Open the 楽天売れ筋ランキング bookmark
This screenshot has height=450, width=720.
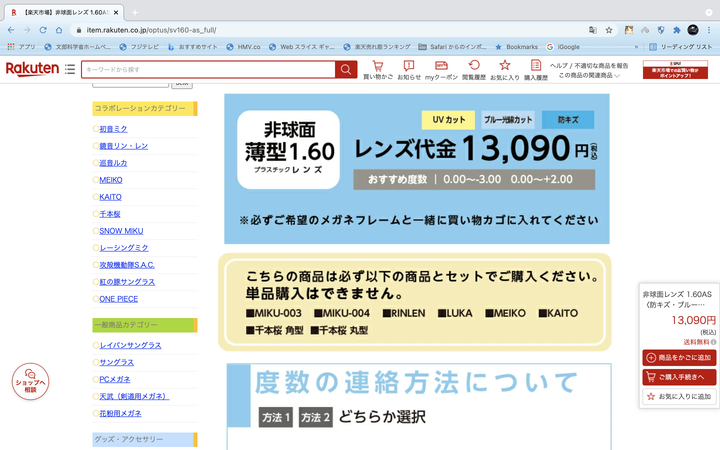[x=377, y=47]
